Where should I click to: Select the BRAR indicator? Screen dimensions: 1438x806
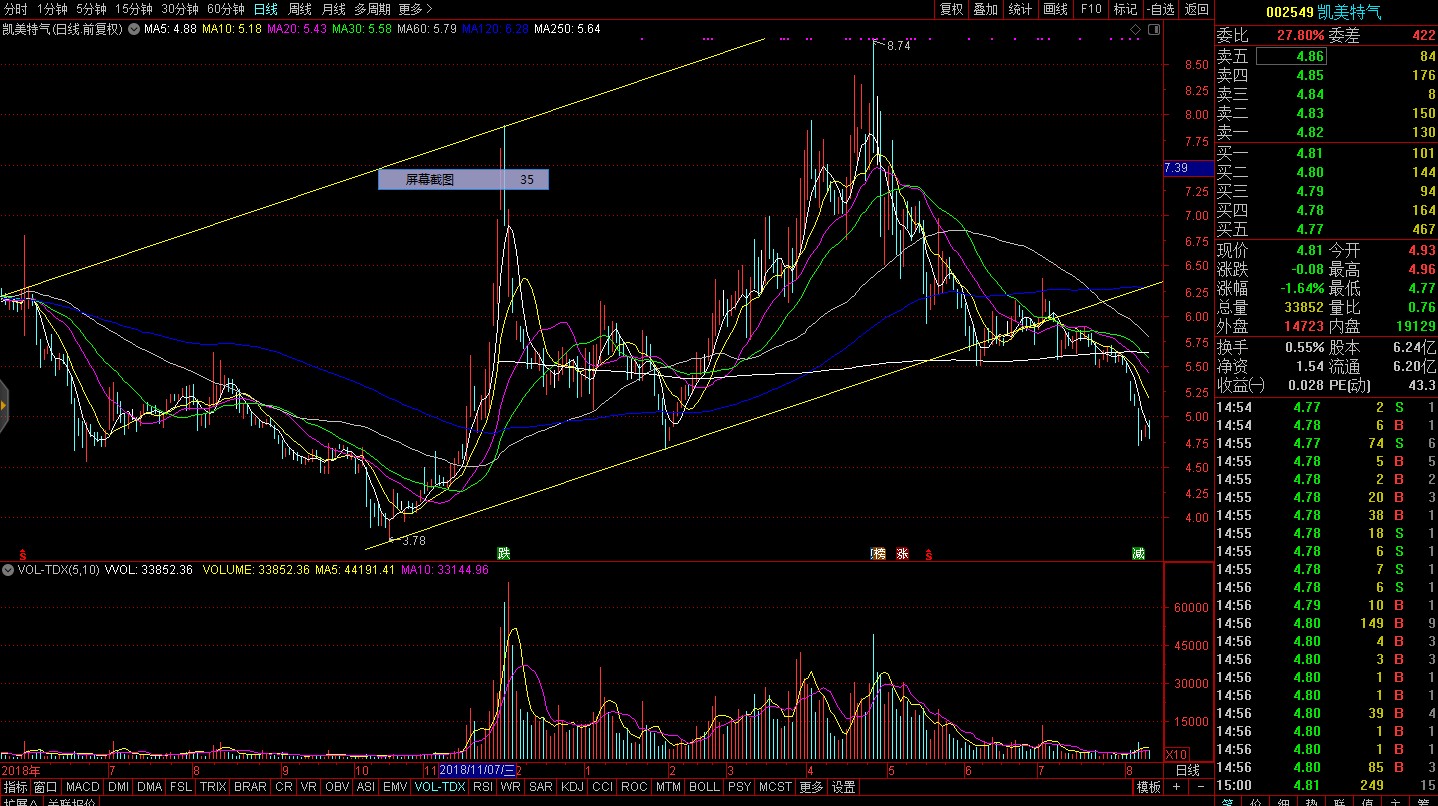pos(250,787)
